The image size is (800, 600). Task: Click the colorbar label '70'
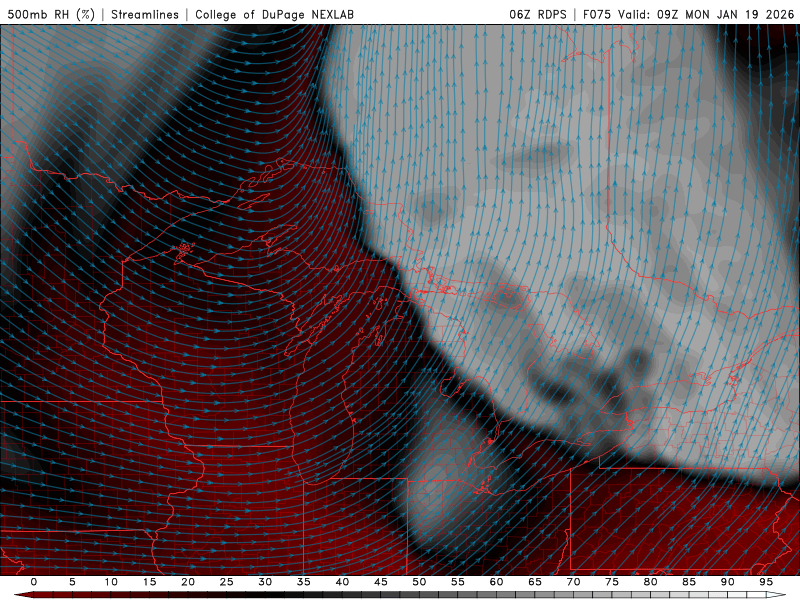pos(573,582)
